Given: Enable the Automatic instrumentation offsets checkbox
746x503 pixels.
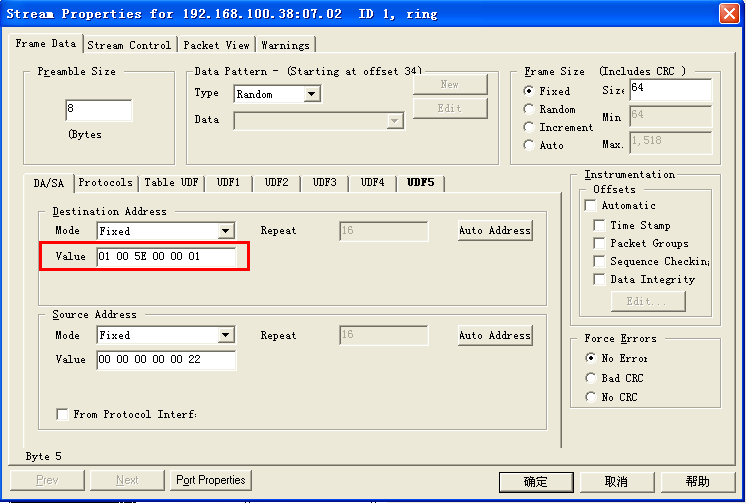Looking at the screenshot, I should 590,206.
